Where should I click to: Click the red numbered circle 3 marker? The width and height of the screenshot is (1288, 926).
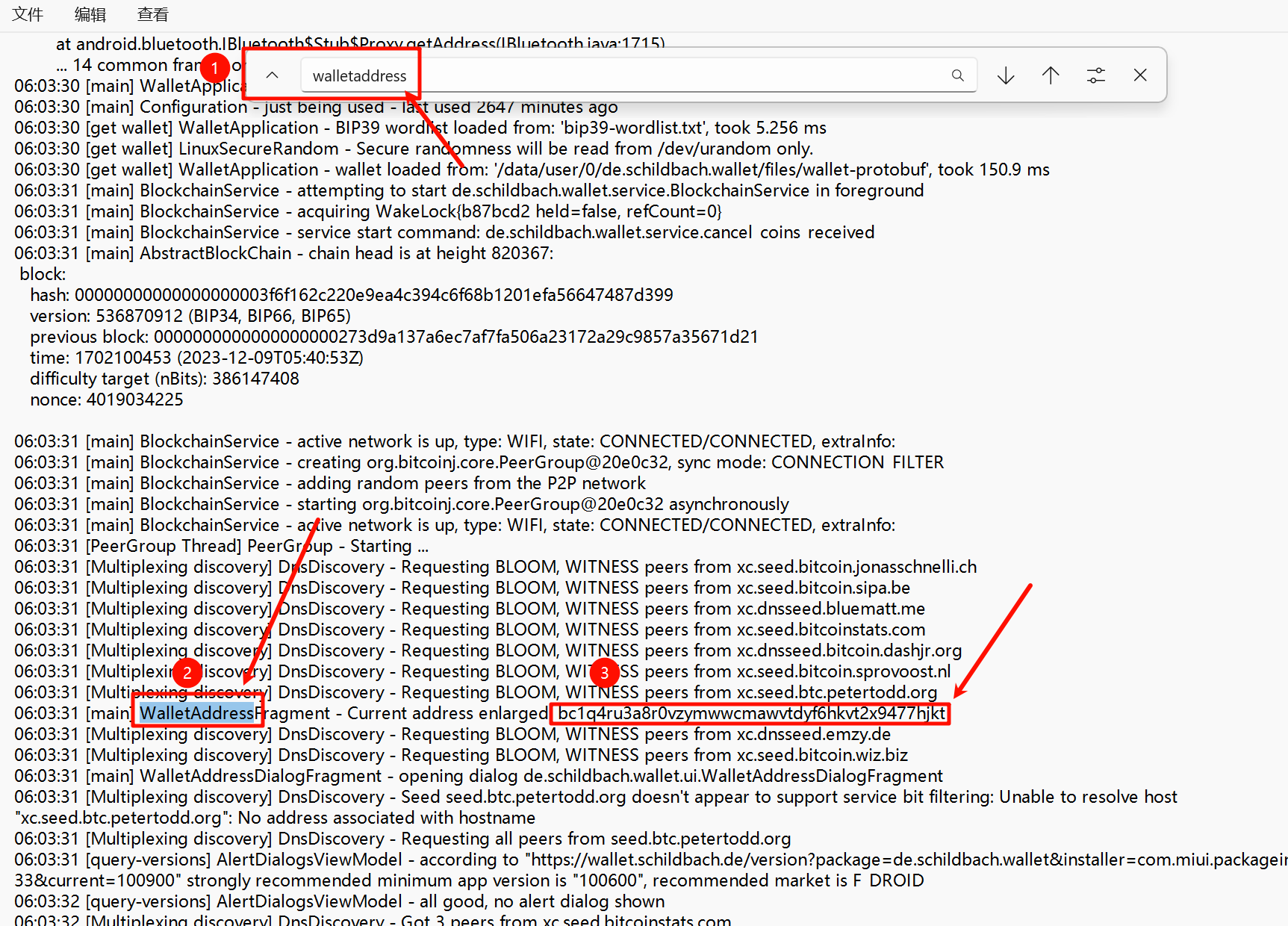click(605, 673)
